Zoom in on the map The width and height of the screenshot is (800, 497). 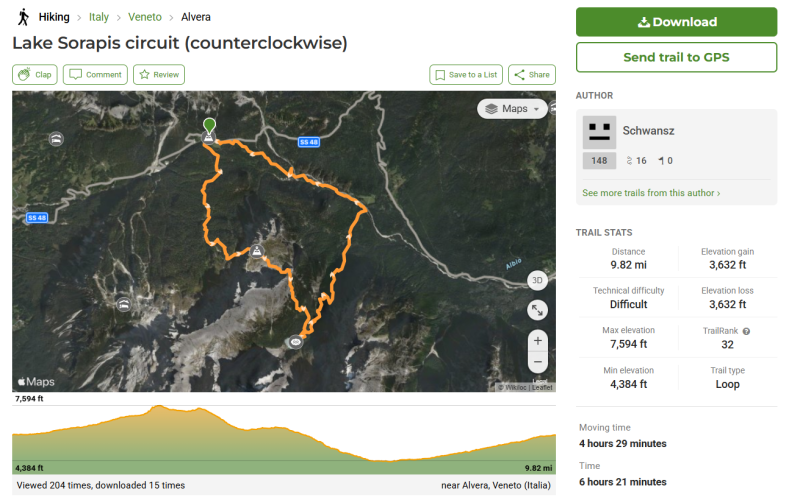(537, 340)
